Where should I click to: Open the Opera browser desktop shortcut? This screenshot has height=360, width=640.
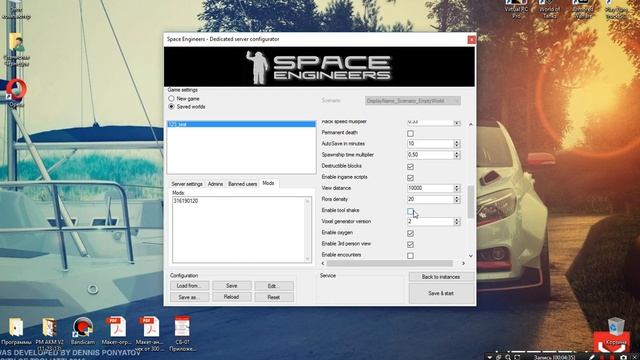click(16, 92)
